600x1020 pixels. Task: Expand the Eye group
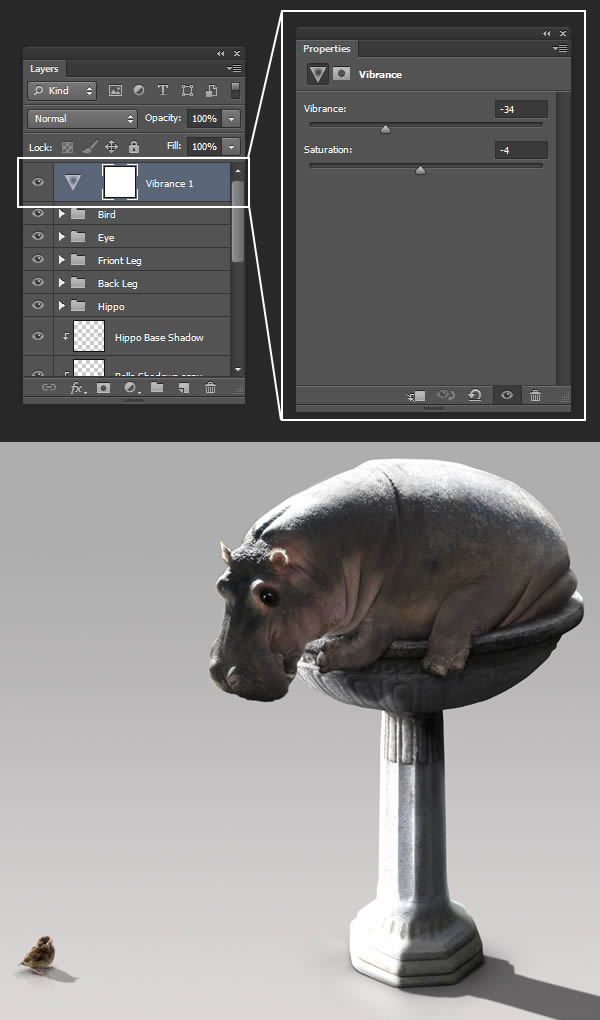click(62, 237)
